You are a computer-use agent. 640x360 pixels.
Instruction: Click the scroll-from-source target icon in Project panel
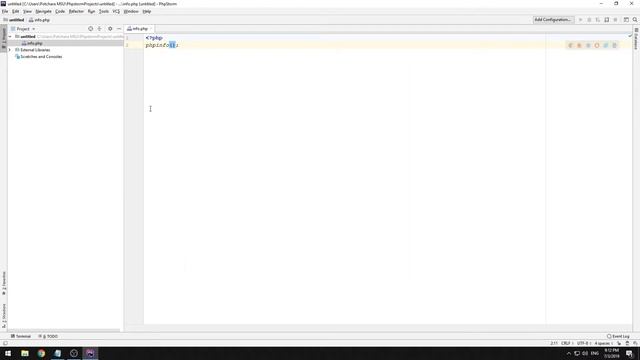point(91,29)
